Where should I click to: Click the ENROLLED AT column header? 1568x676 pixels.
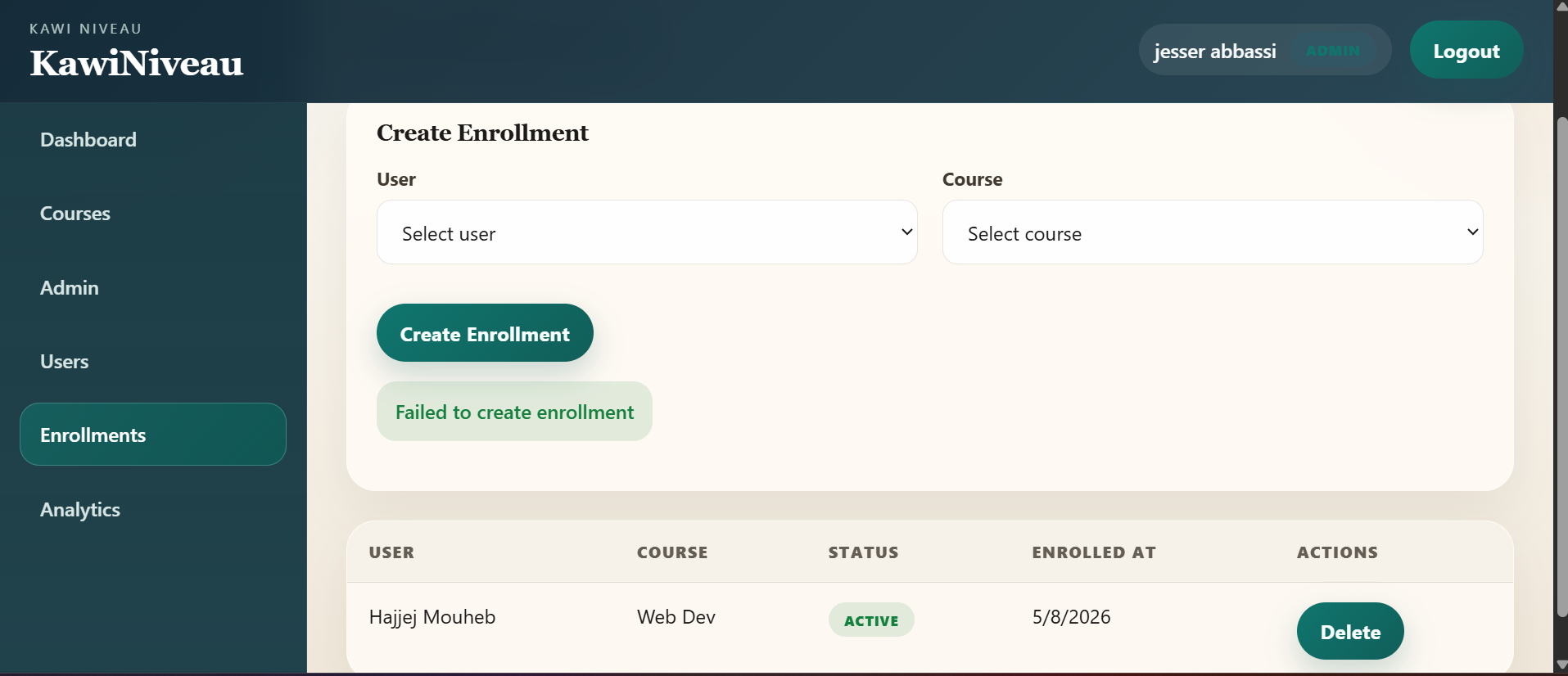1094,552
